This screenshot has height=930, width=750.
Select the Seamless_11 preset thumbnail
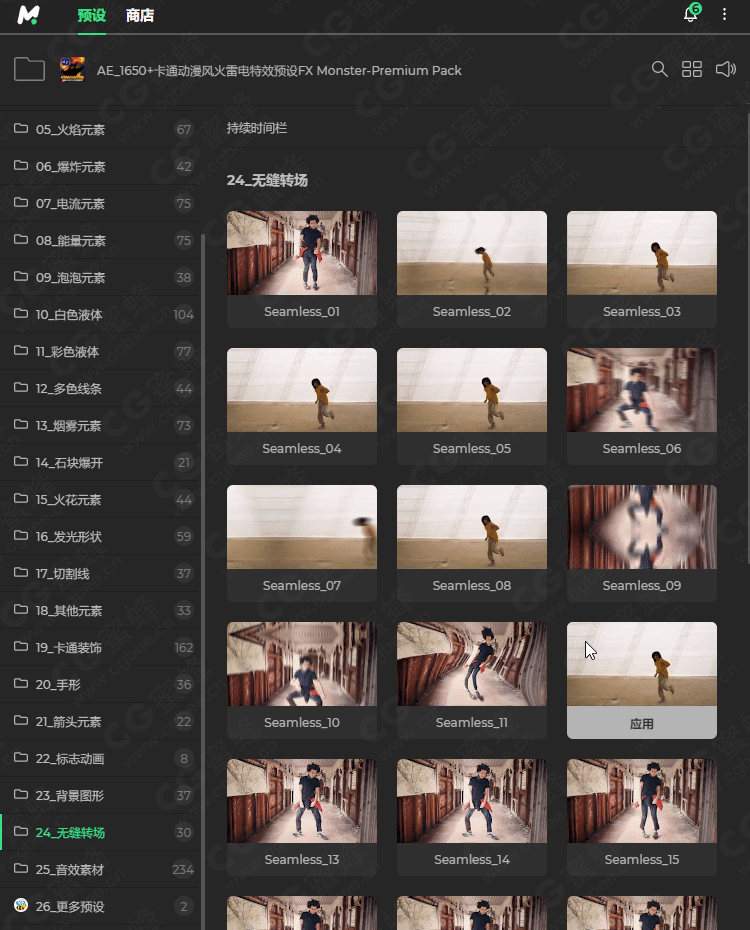(471, 664)
